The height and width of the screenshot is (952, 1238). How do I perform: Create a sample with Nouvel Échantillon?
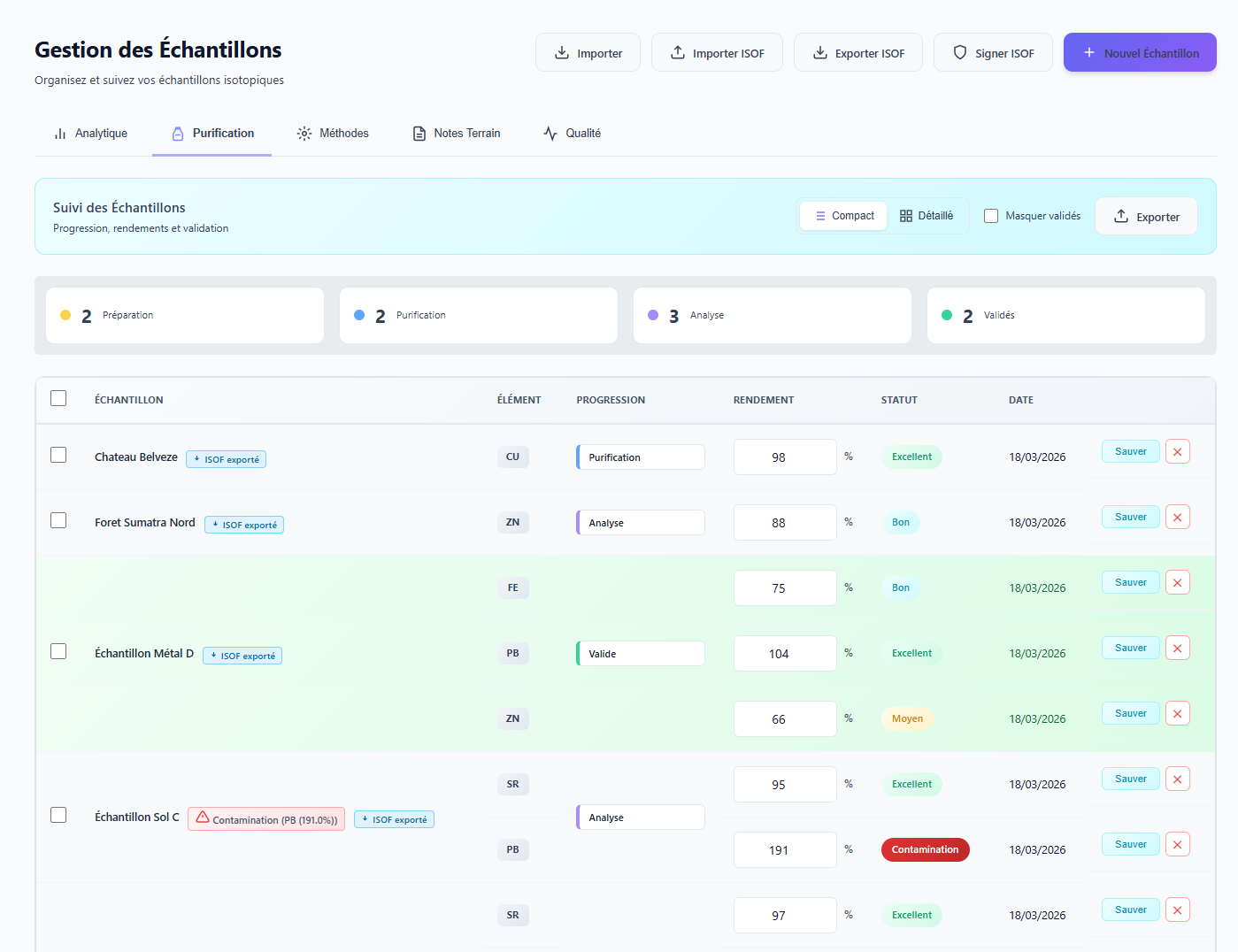[x=1140, y=53]
